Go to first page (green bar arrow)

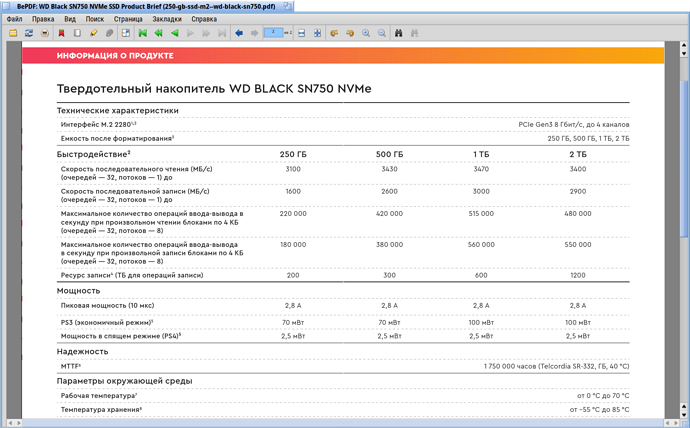(143, 33)
